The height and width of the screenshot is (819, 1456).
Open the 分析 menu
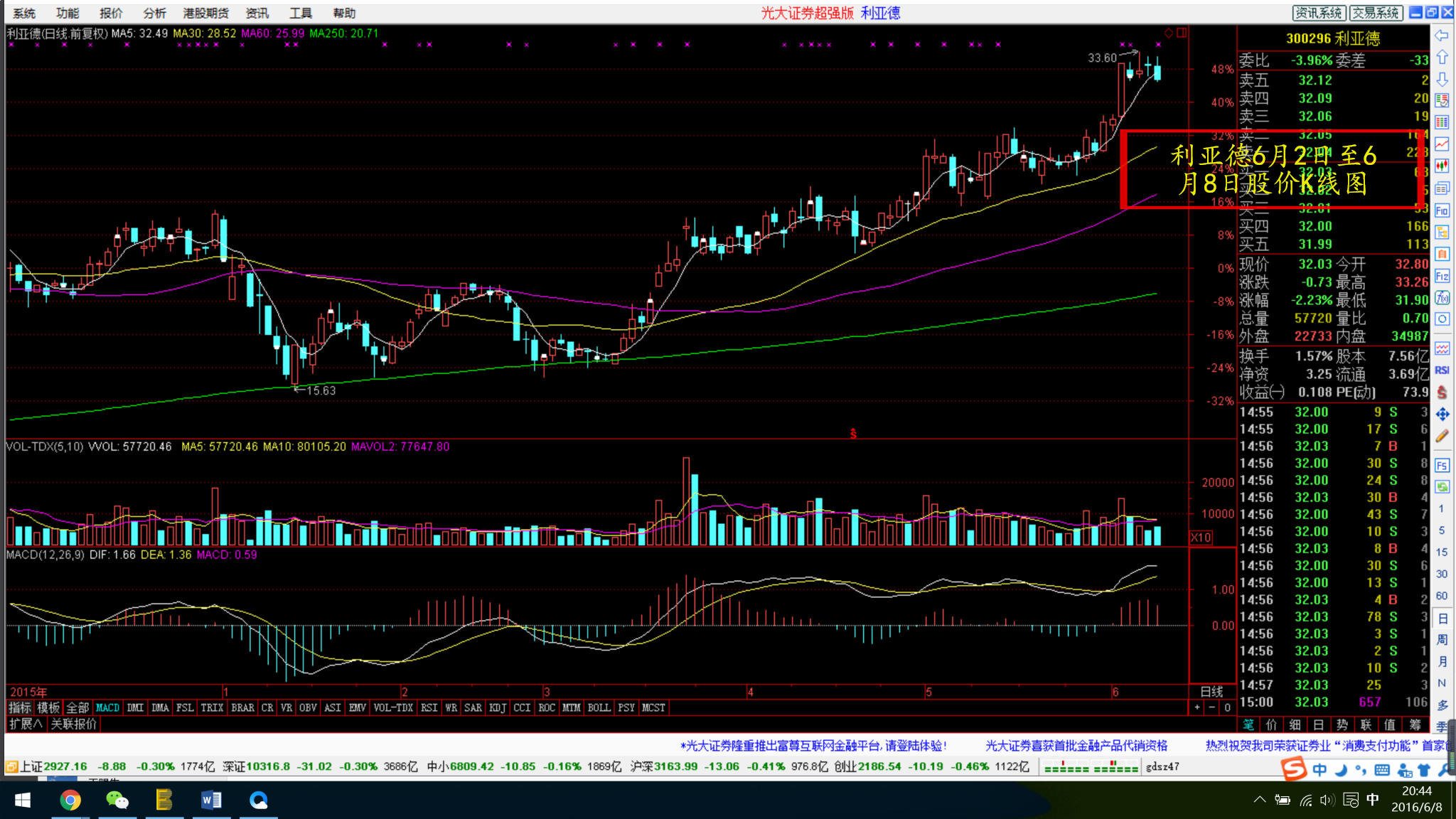[154, 13]
